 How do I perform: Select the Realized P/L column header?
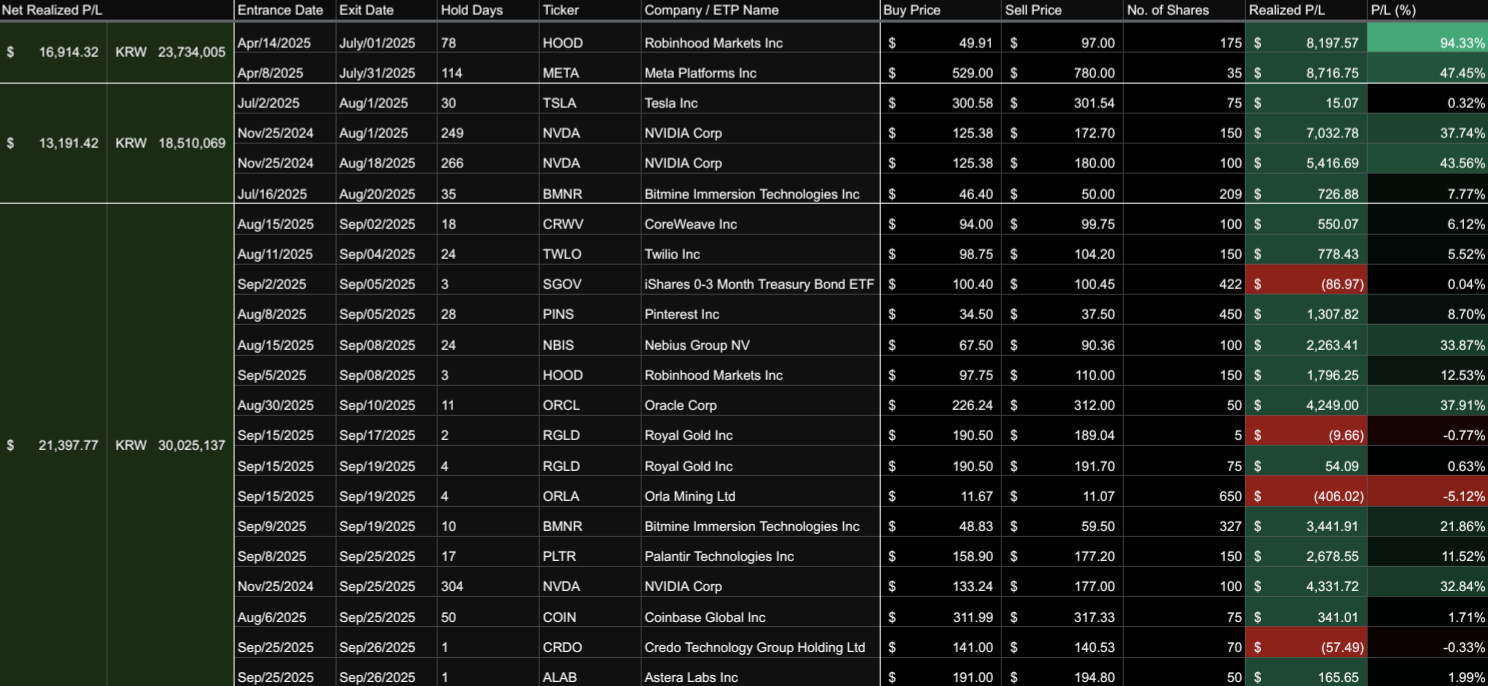pyautogui.click(x=1305, y=10)
